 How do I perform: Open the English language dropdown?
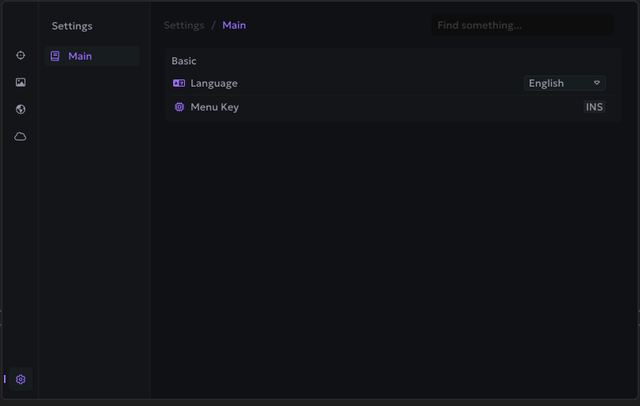tap(564, 83)
